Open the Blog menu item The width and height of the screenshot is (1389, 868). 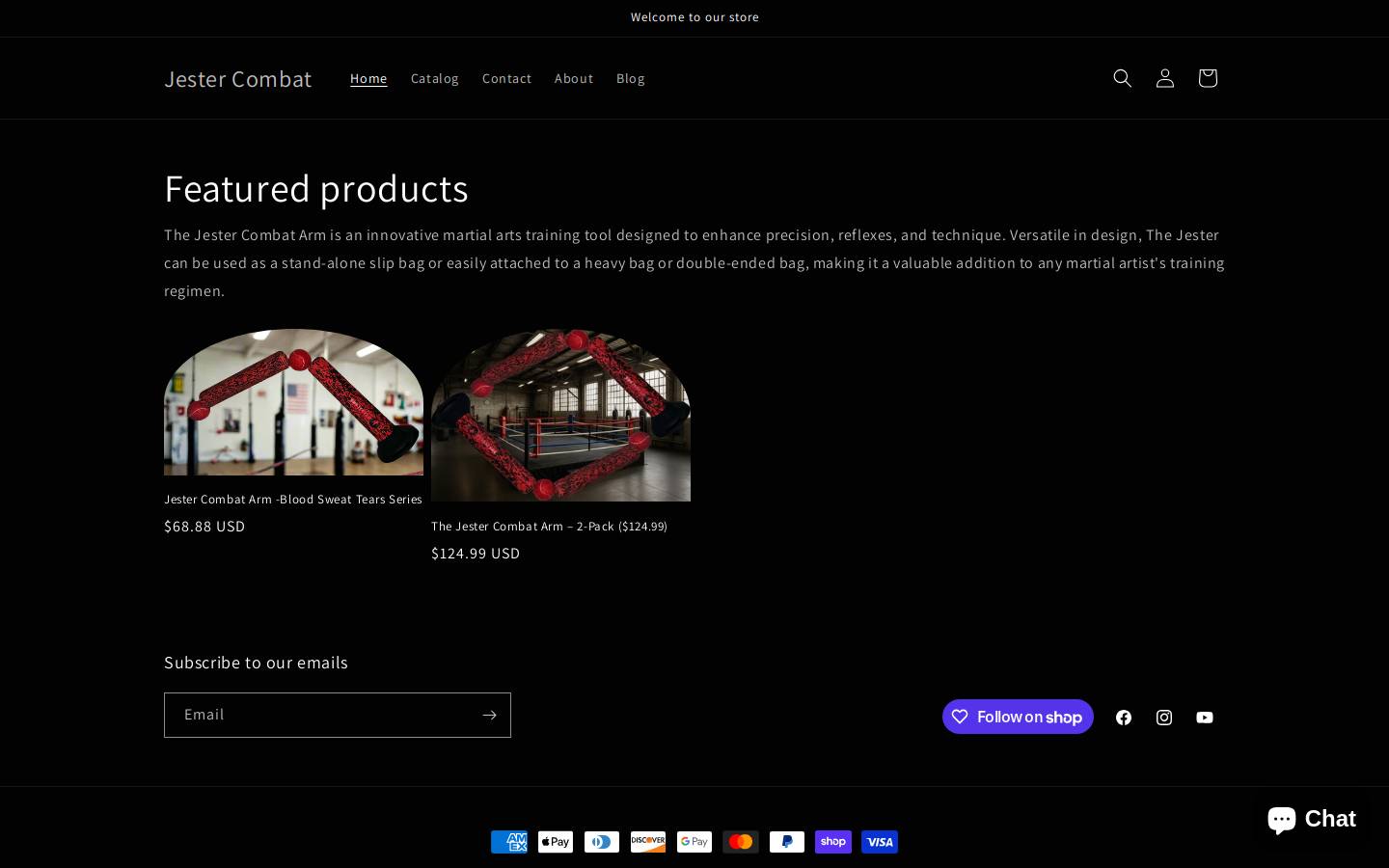[631, 78]
